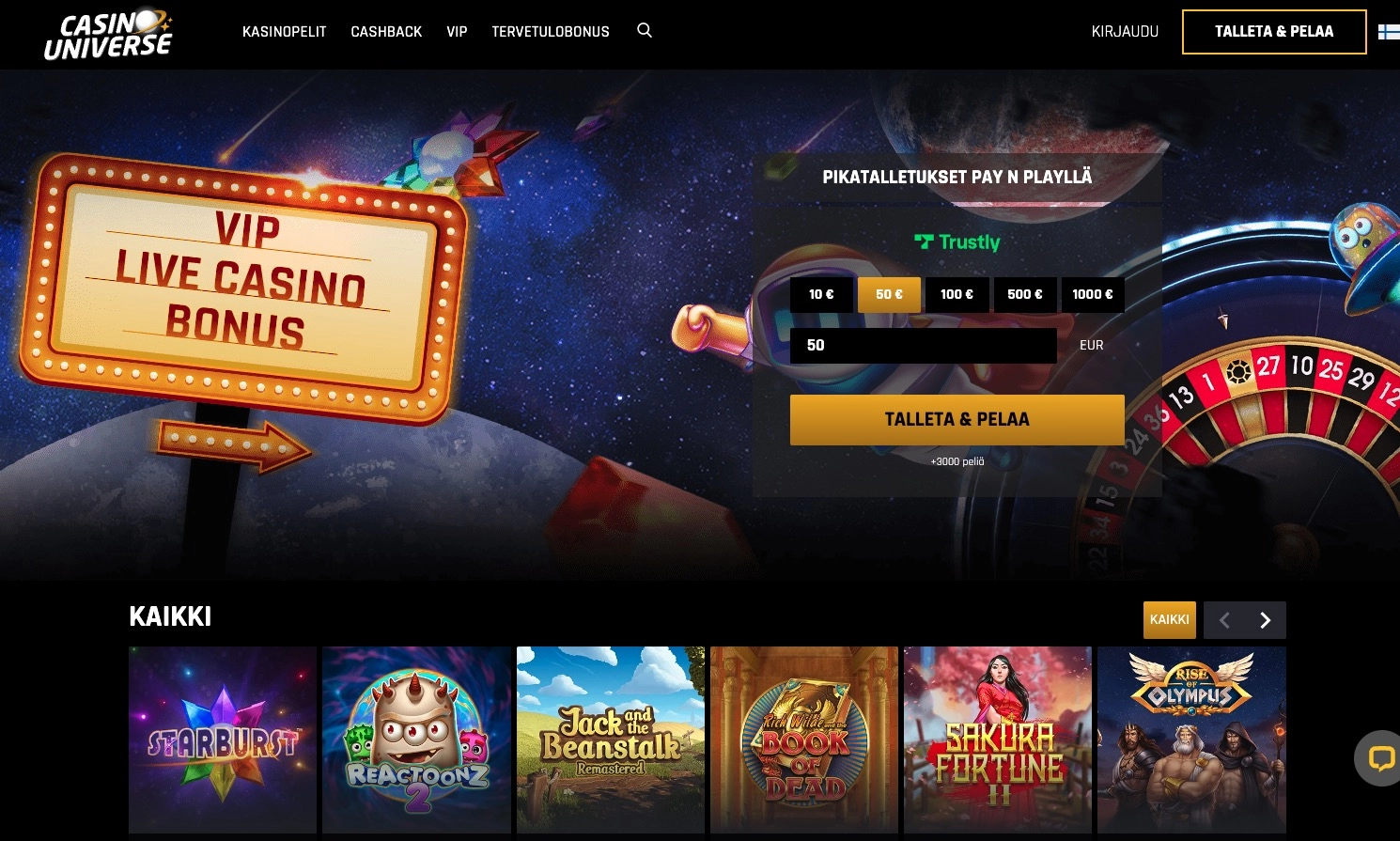The image size is (1400, 841).
Task: Open the Starburst game thumbnail
Action: click(x=223, y=740)
